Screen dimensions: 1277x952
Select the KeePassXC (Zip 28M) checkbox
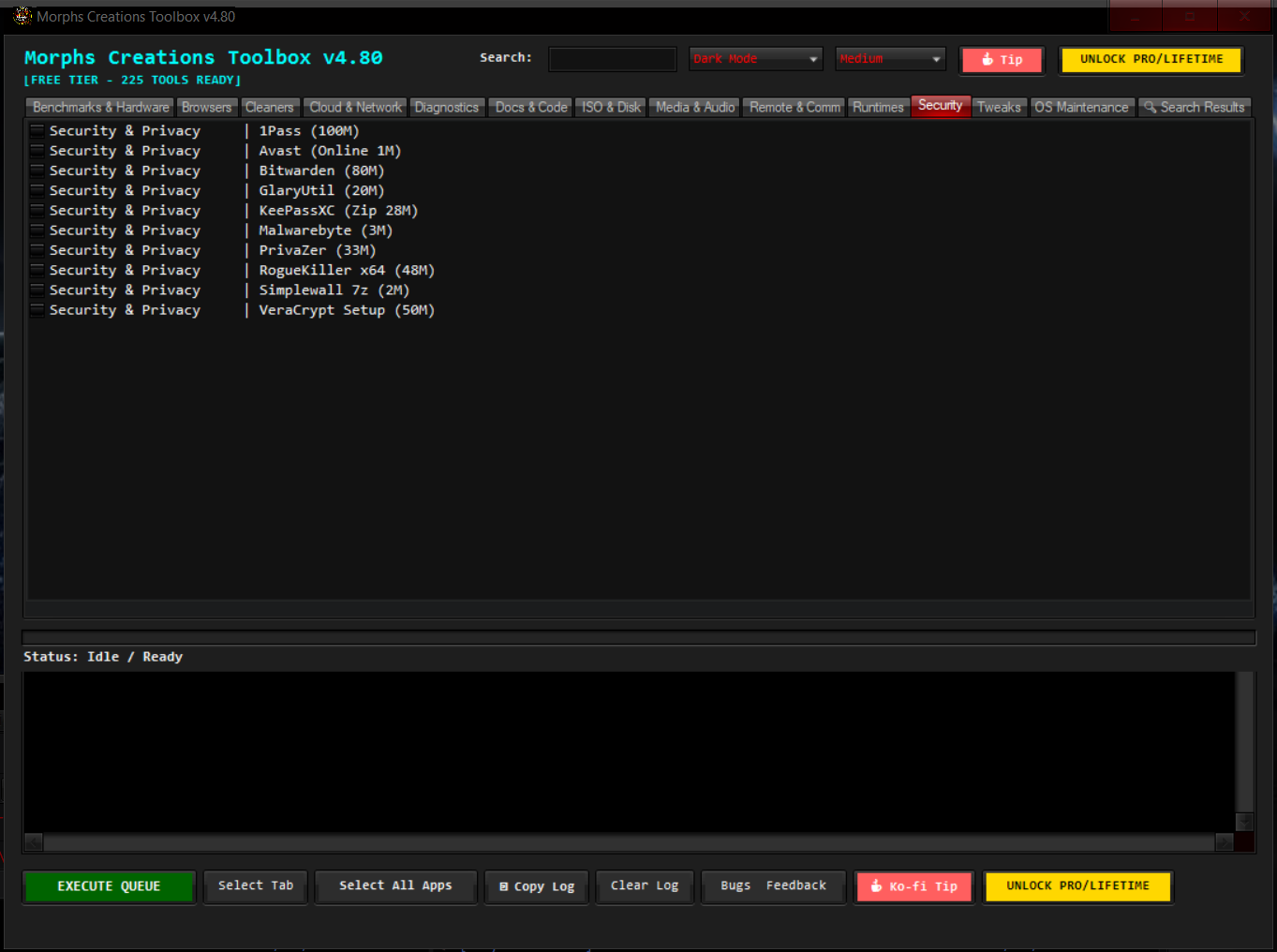coord(37,211)
